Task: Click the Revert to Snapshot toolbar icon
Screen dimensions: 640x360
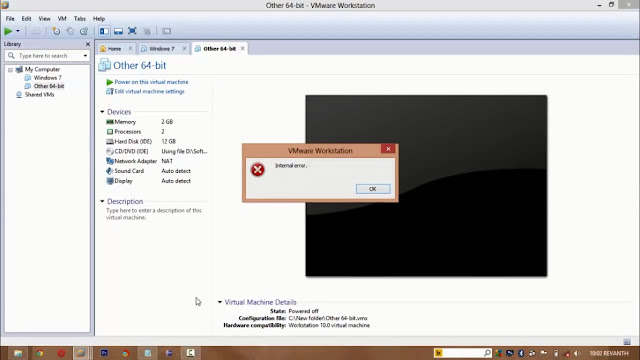Action: (x=70, y=31)
